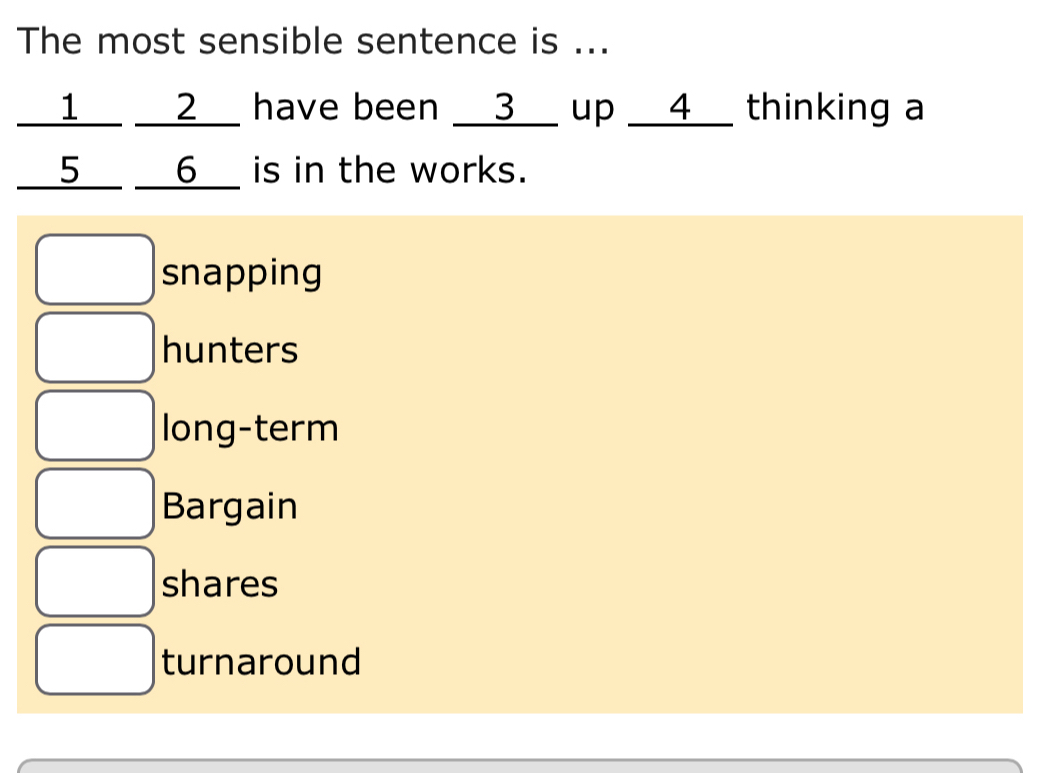Image resolution: width=1045 pixels, height=773 pixels.
Task: Click the word "Bargain"
Action: [229, 507]
